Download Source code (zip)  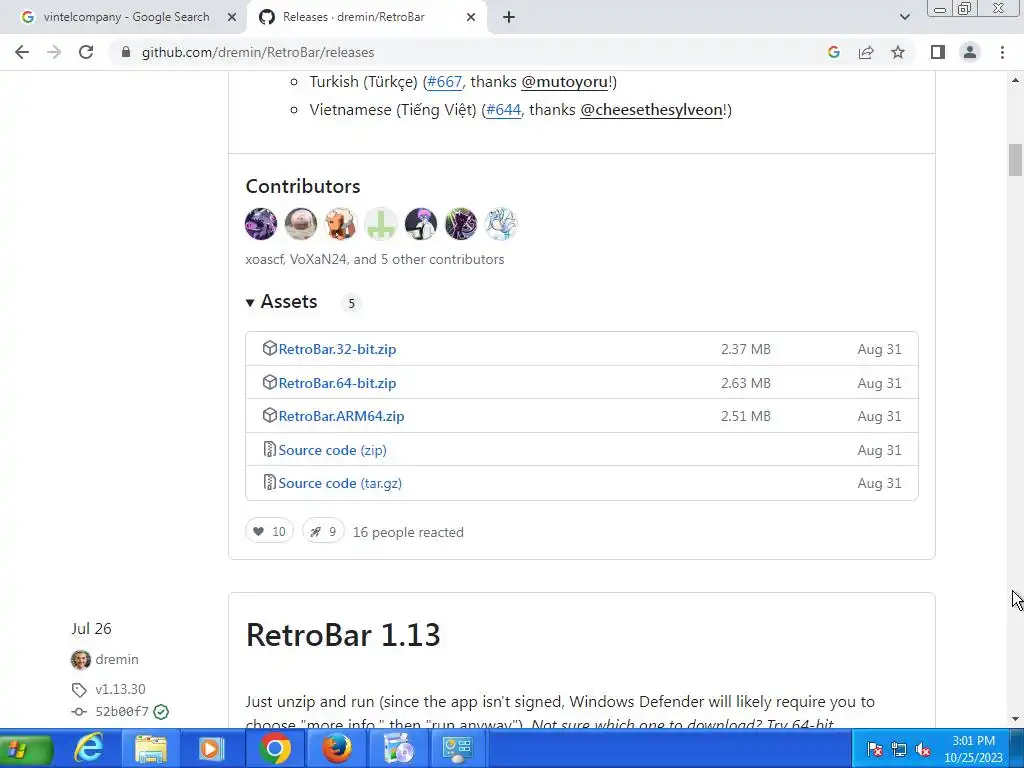coord(332,451)
